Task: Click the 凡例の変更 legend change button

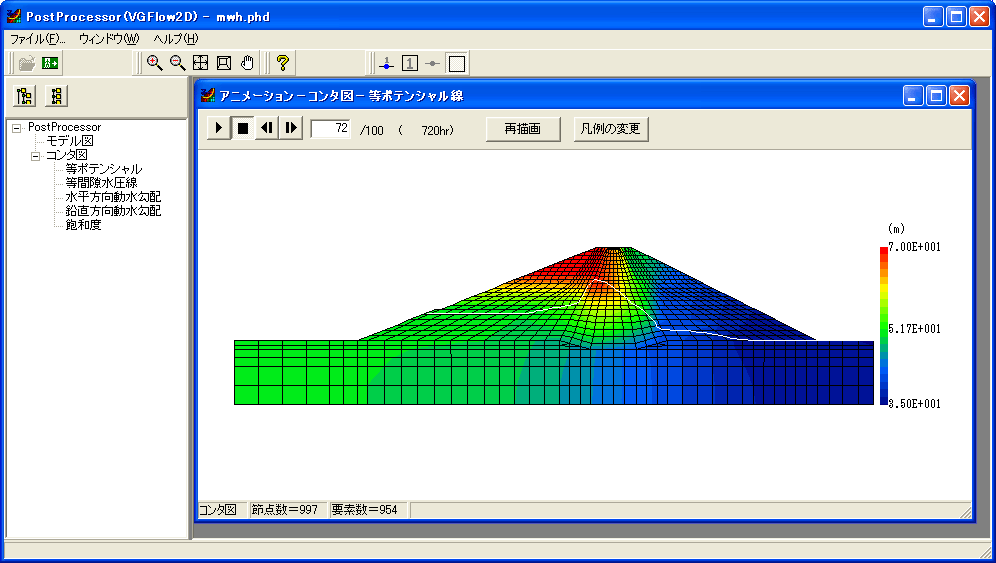Action: [x=610, y=129]
